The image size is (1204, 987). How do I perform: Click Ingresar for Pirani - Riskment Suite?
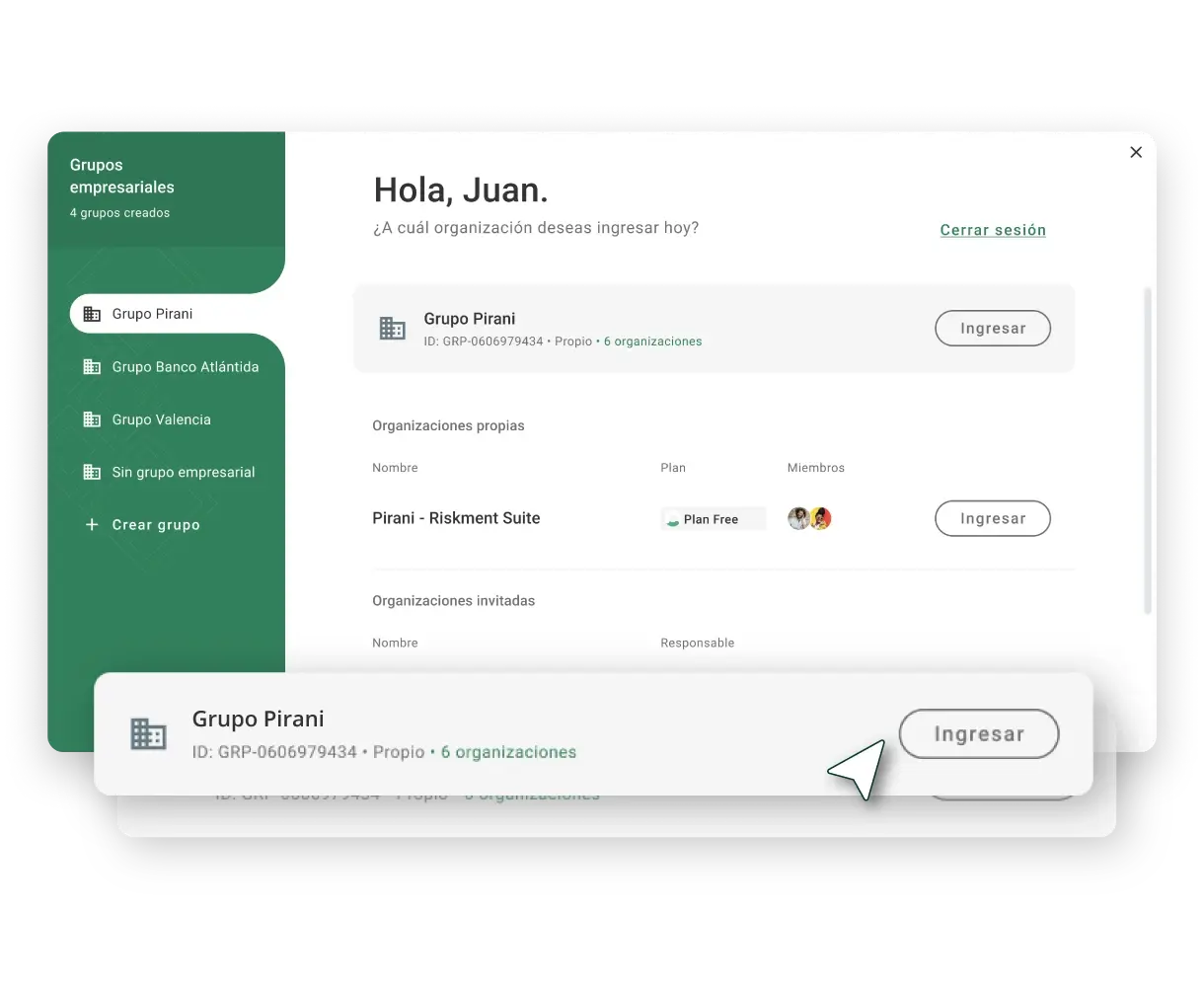993,518
